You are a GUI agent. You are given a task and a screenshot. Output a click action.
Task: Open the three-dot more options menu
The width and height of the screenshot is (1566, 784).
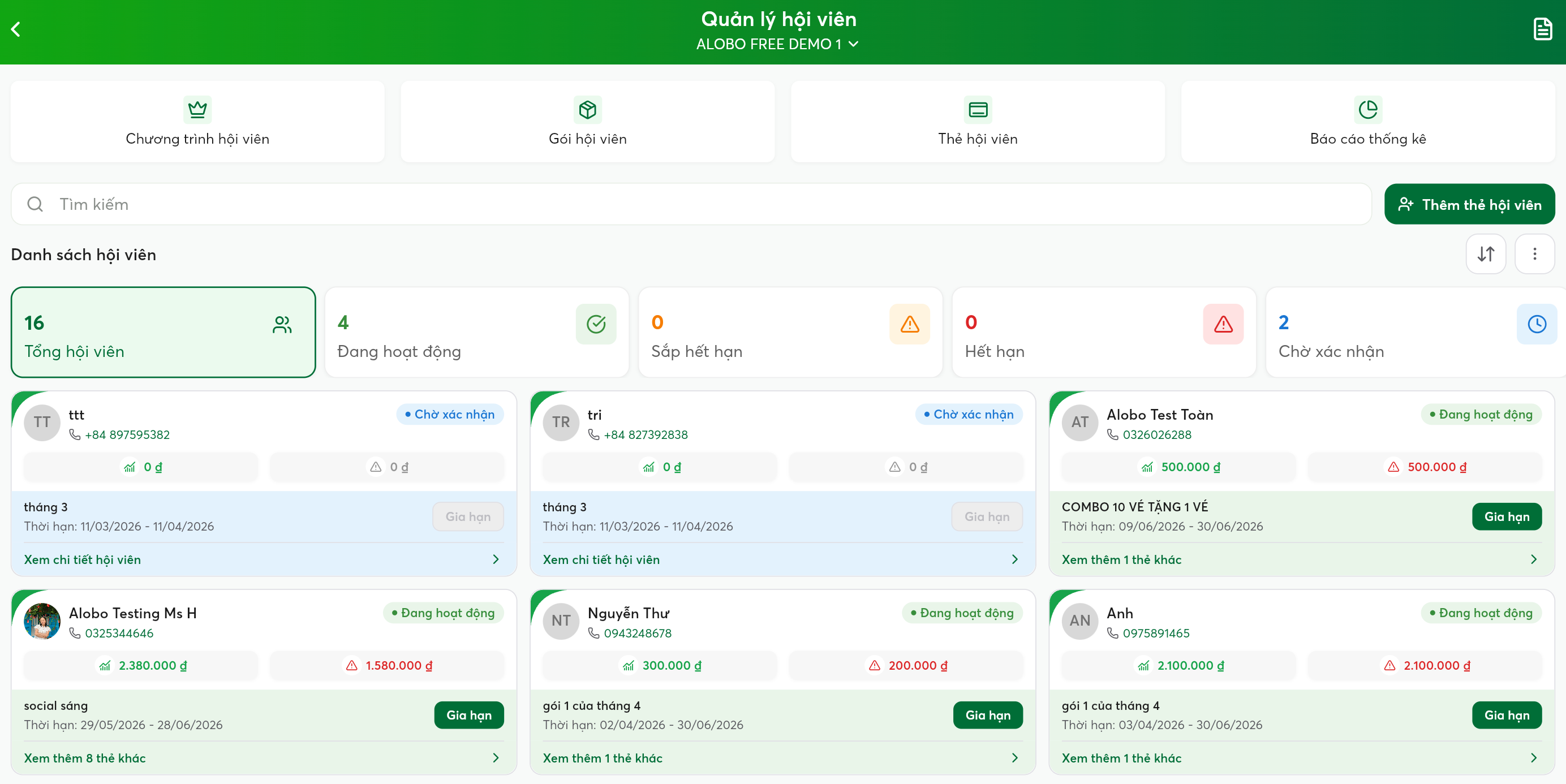1534,254
